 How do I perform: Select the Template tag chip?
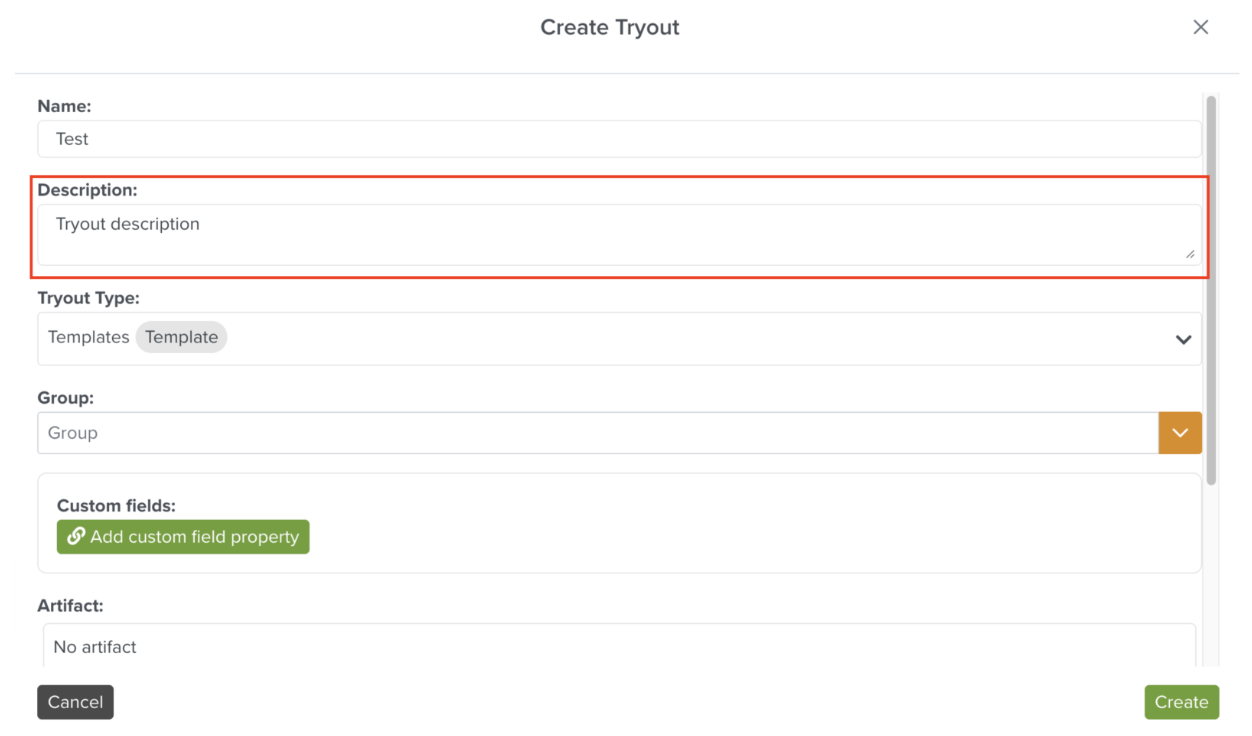[x=181, y=338]
